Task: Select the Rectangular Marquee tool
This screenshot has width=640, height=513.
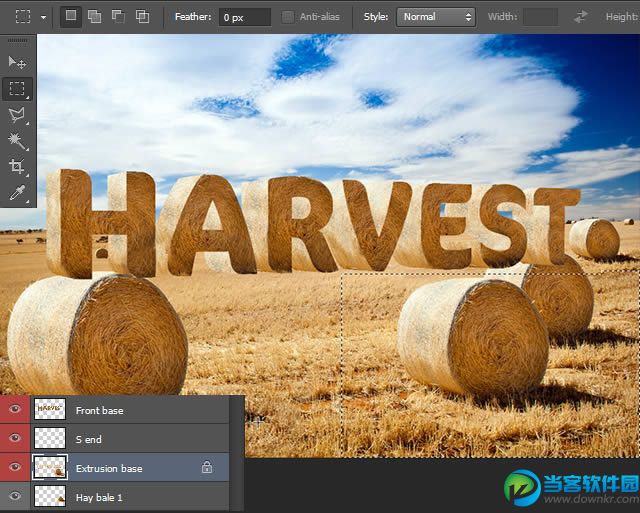Action: (17, 89)
